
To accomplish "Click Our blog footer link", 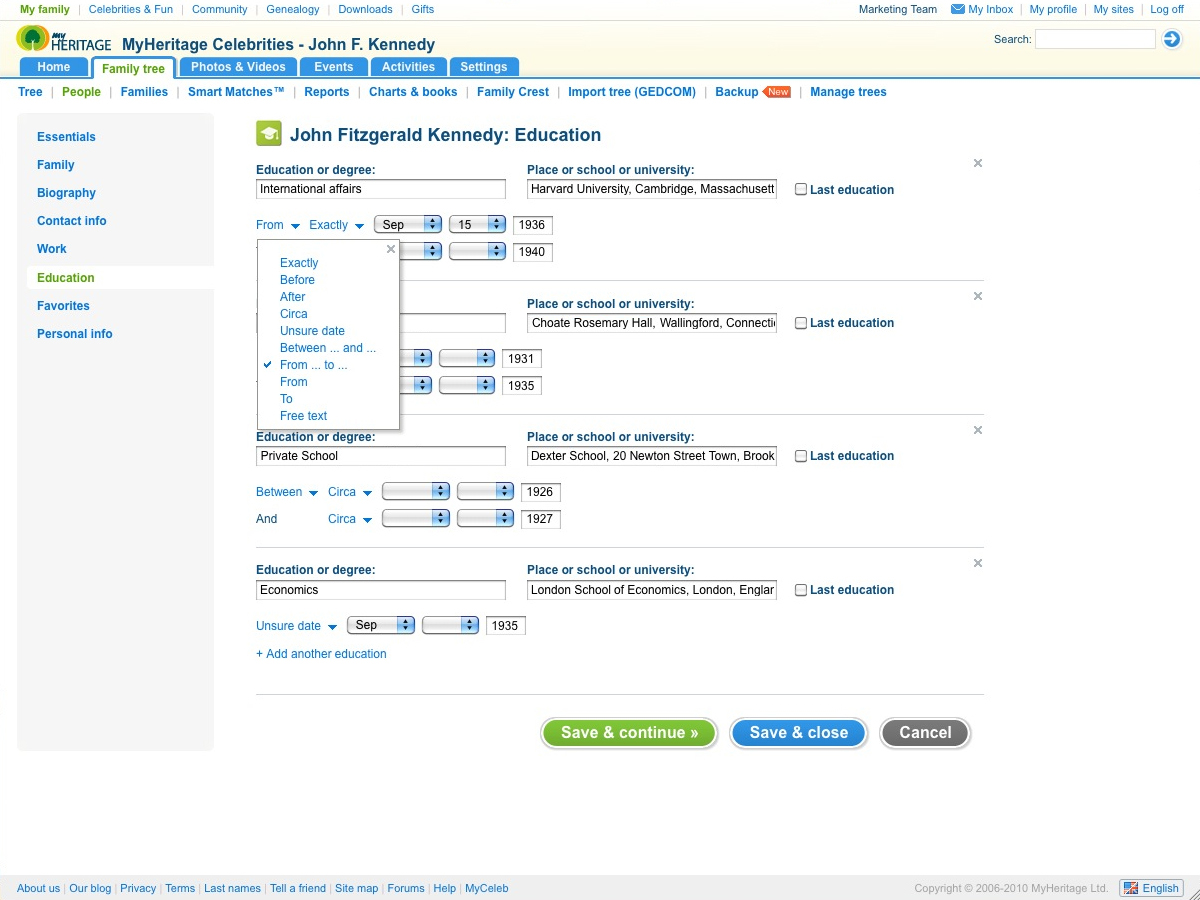I will pyautogui.click(x=90, y=888).
